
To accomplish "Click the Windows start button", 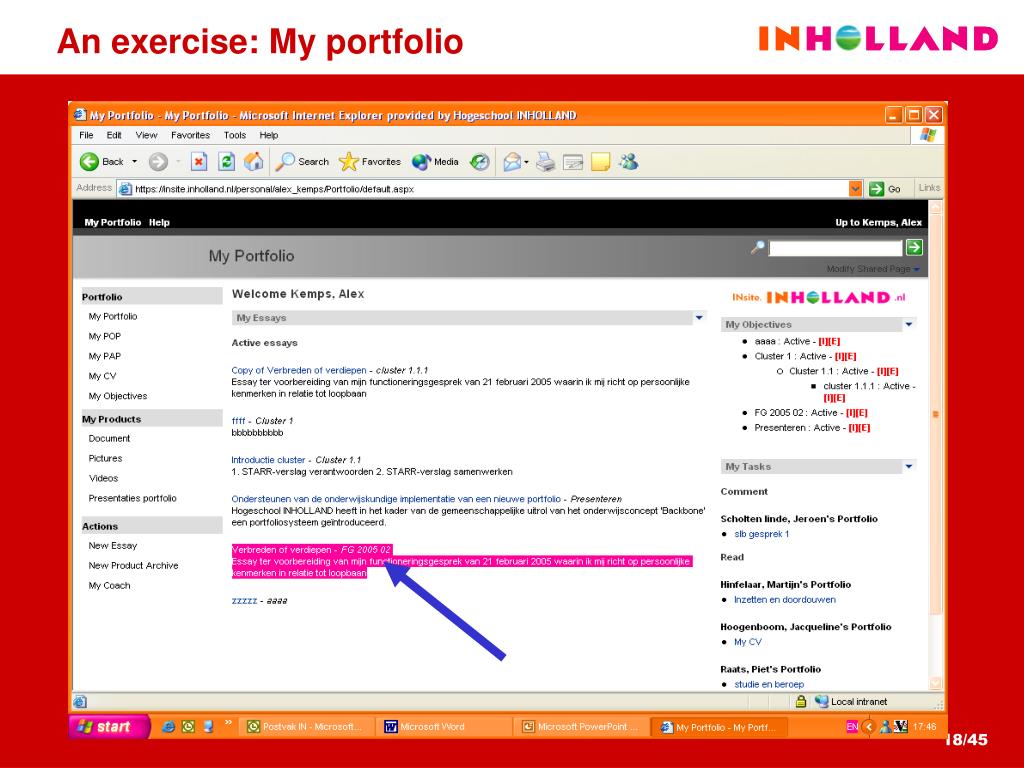I will (x=108, y=727).
